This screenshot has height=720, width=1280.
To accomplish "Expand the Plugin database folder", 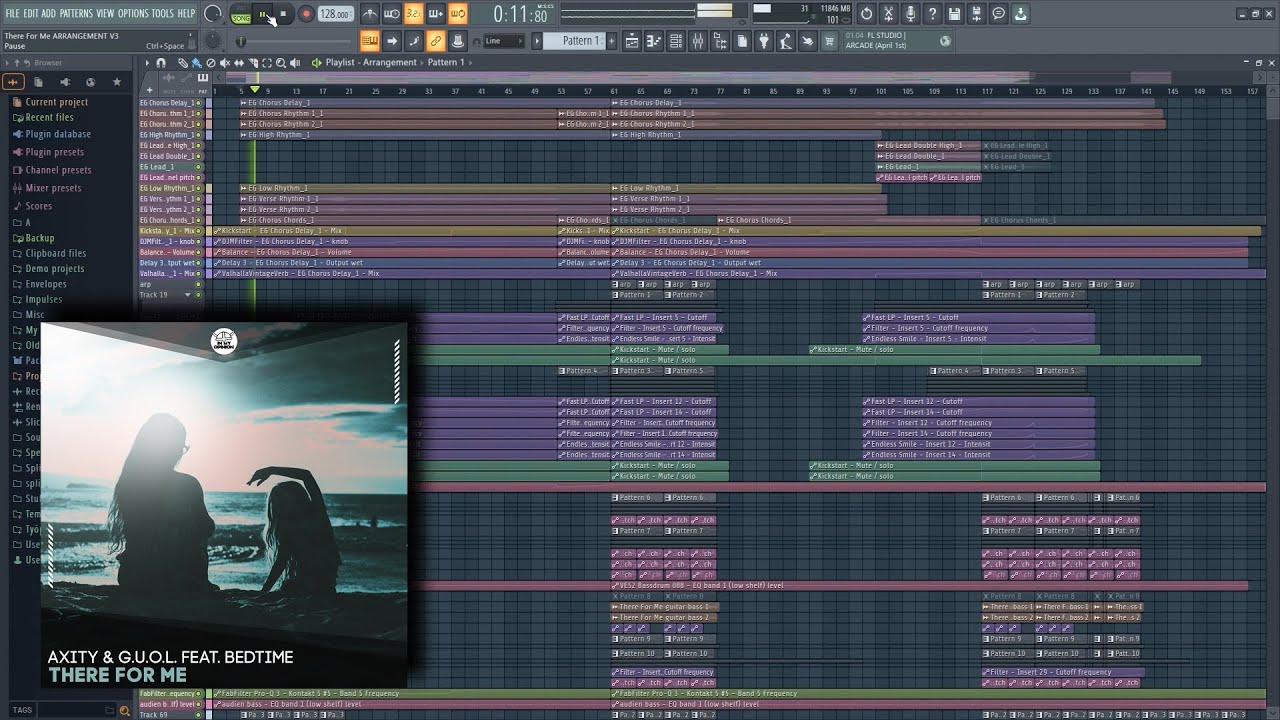I will point(58,134).
